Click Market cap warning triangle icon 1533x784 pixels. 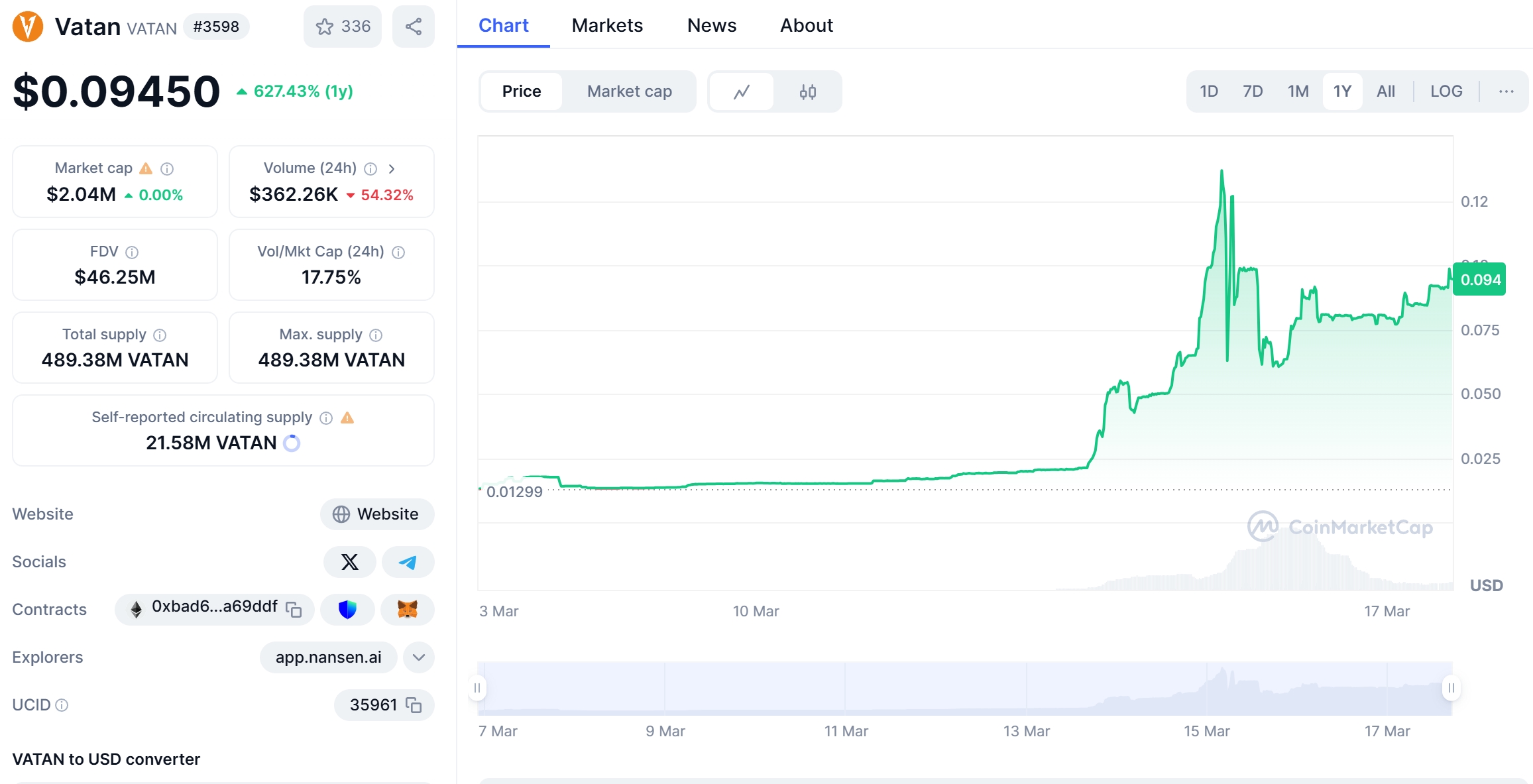pyautogui.click(x=146, y=169)
